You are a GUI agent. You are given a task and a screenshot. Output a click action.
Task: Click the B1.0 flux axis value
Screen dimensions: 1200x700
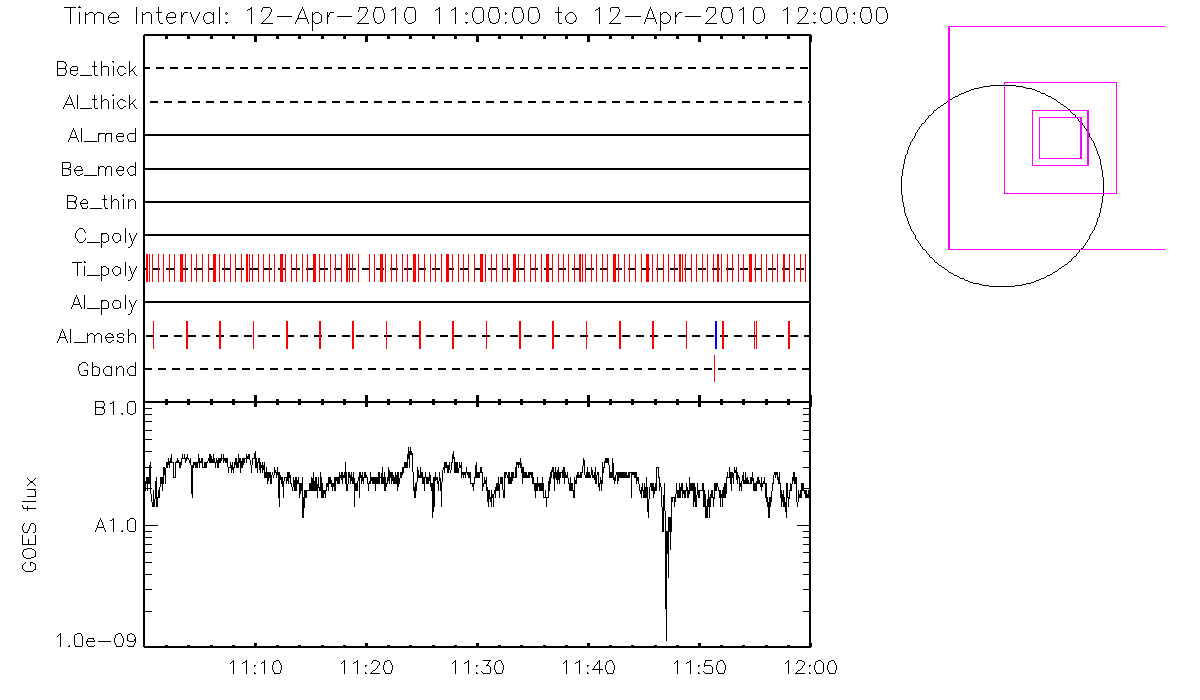point(116,409)
